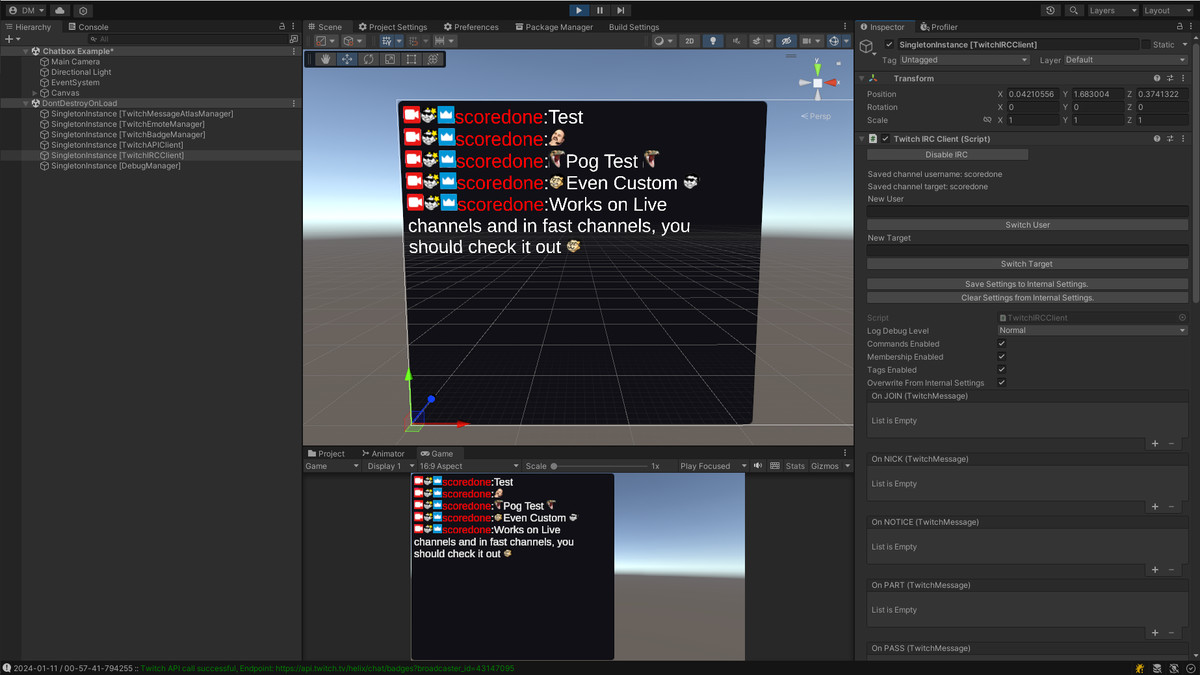The height and width of the screenshot is (675, 1200).
Task: Open Twitch IRC Client more options menu
Action: tap(1183, 139)
